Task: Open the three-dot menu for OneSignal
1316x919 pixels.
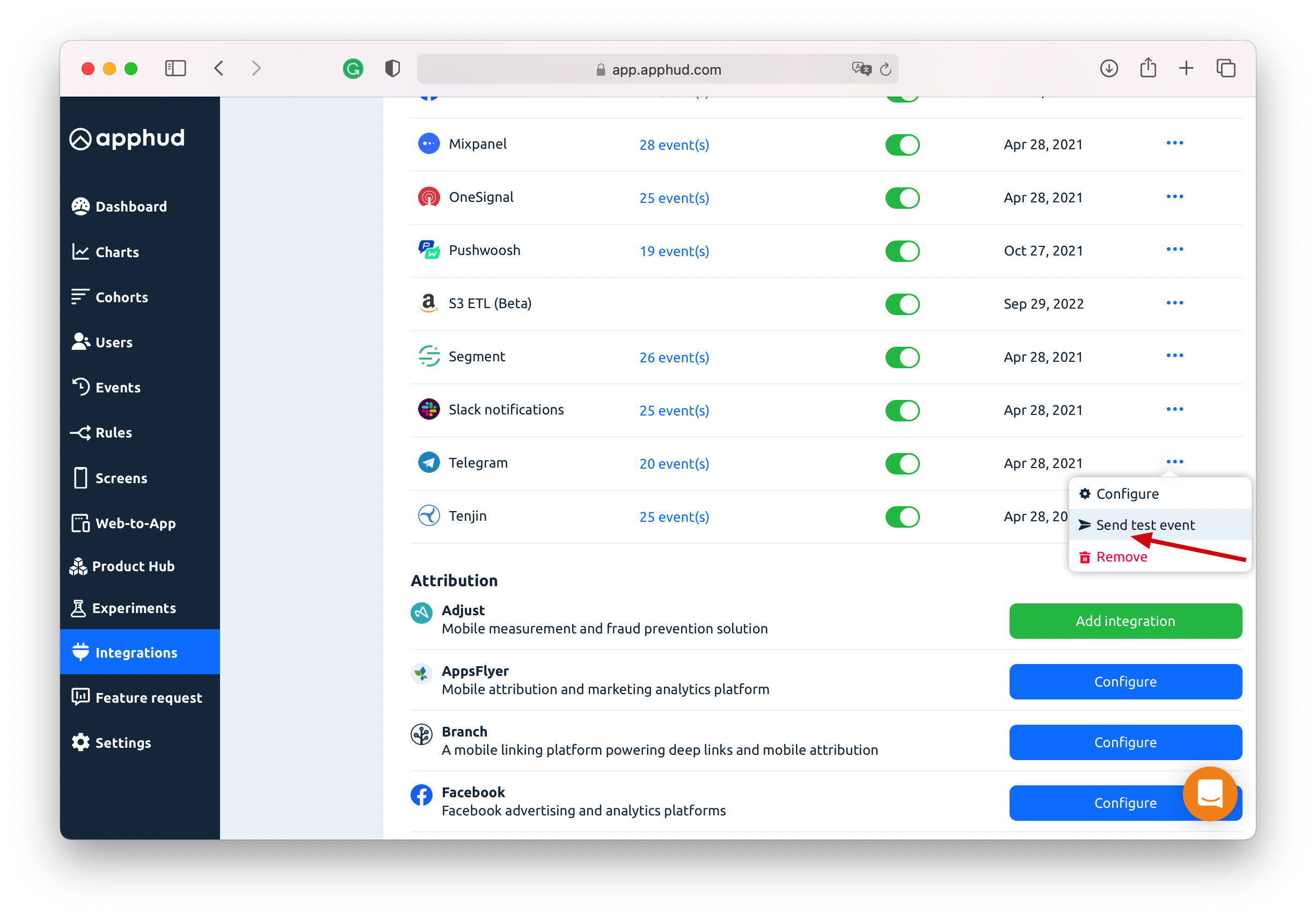Action: click(x=1174, y=196)
